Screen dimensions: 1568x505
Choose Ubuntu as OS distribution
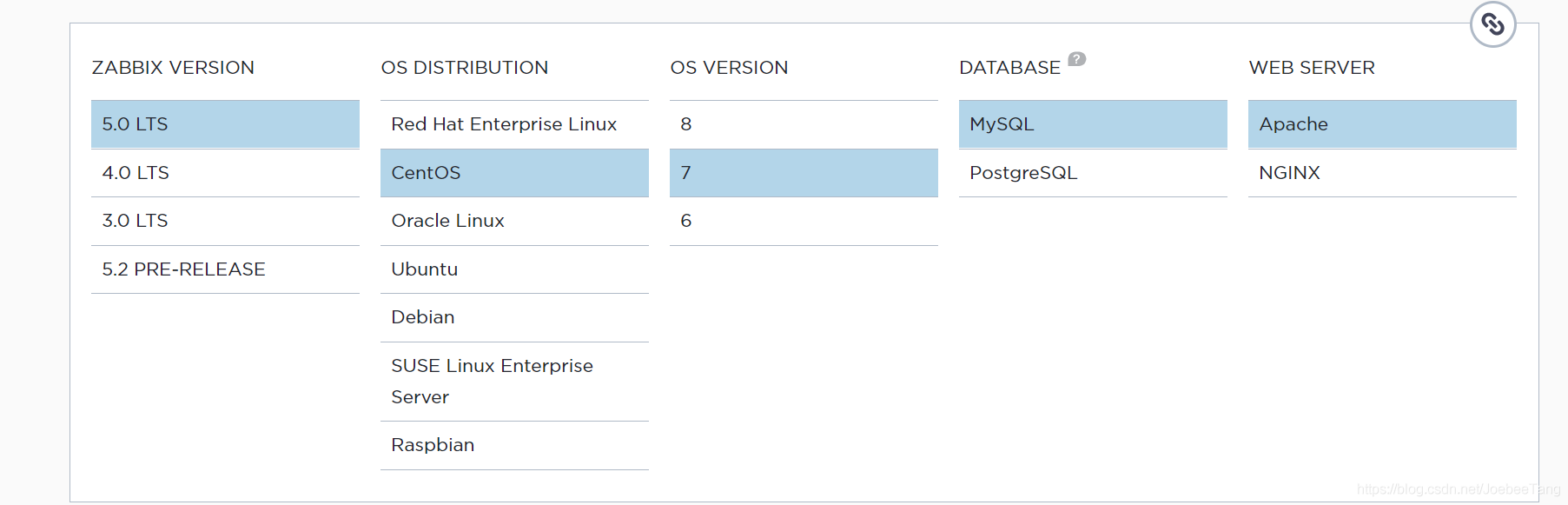[x=514, y=269]
